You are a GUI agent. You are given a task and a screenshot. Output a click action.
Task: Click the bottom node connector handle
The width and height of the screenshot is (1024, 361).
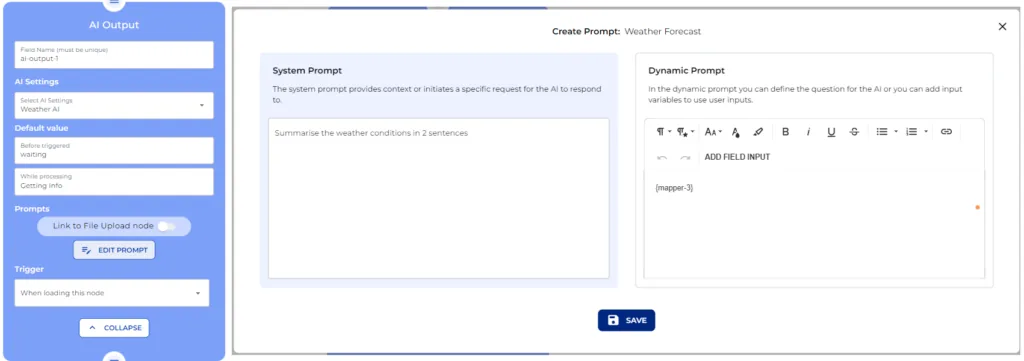pyautogui.click(x=114, y=357)
